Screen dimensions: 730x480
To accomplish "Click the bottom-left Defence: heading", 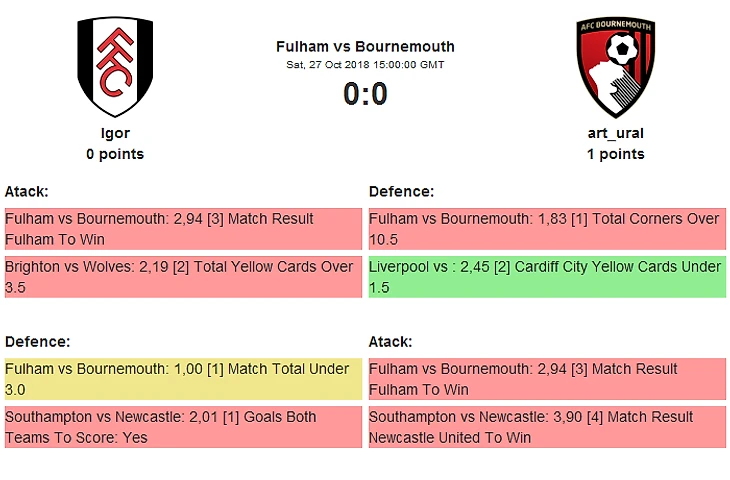I will (x=37, y=341).
